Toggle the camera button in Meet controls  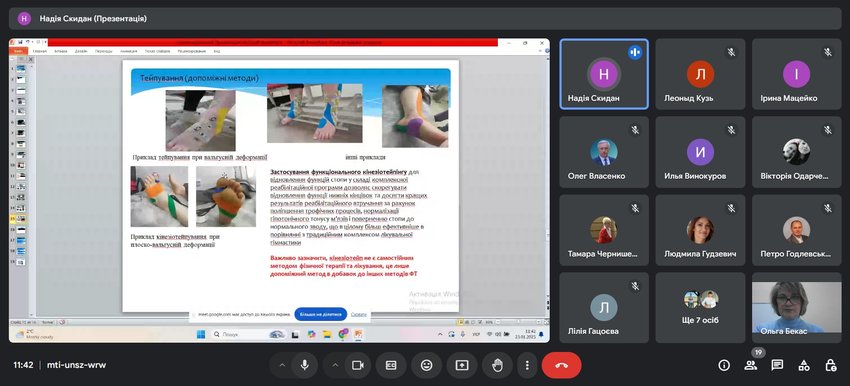point(358,365)
